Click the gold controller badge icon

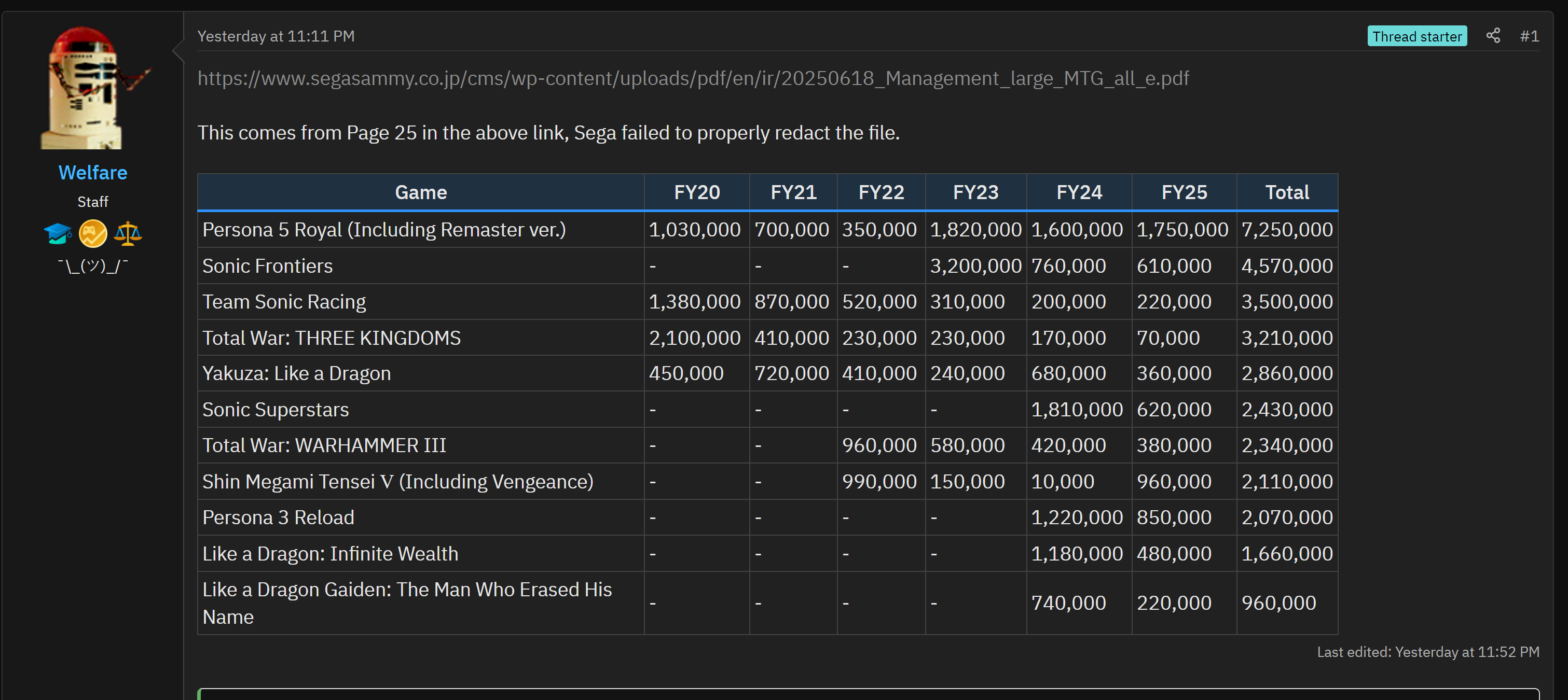(93, 233)
